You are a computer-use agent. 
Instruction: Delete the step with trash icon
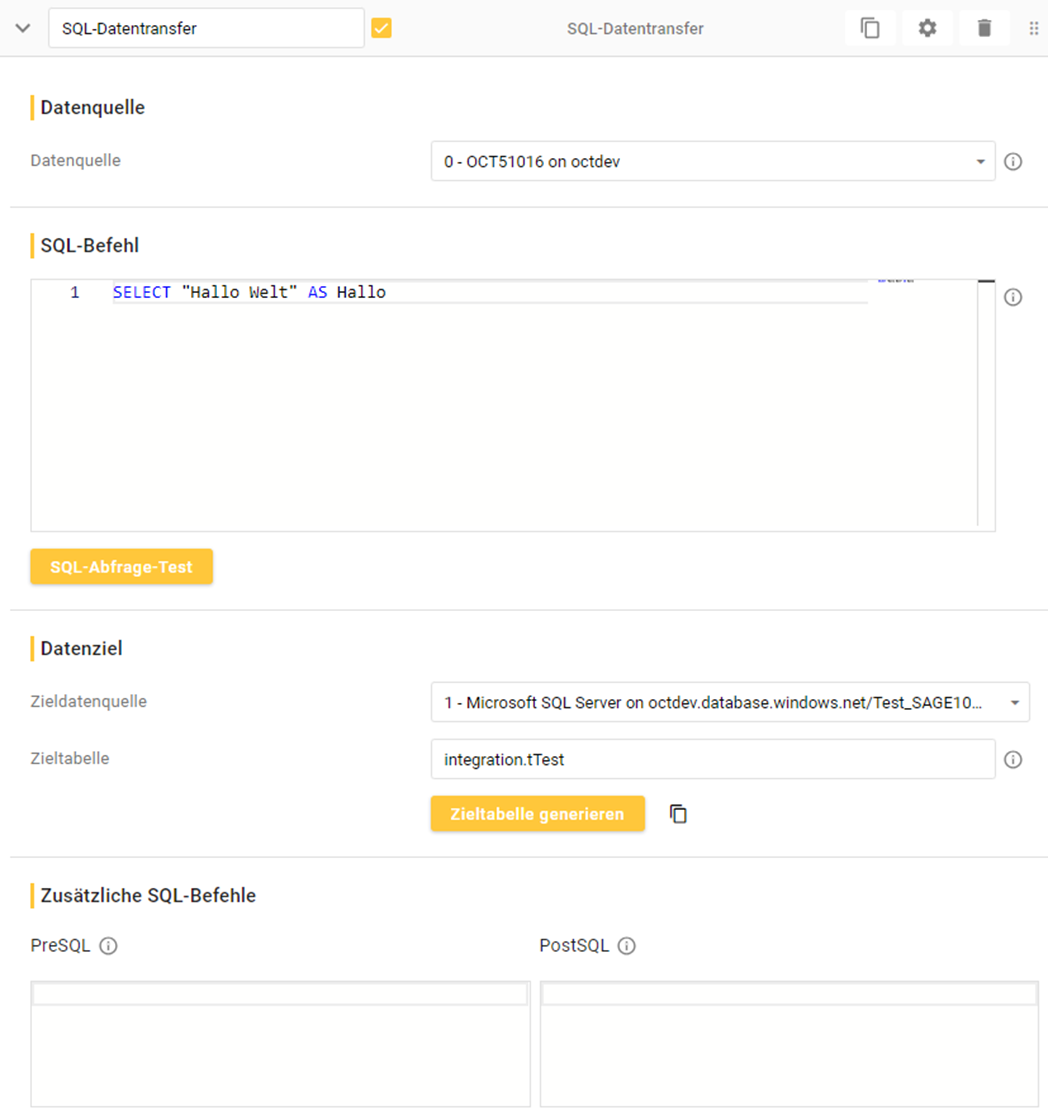[x=984, y=28]
